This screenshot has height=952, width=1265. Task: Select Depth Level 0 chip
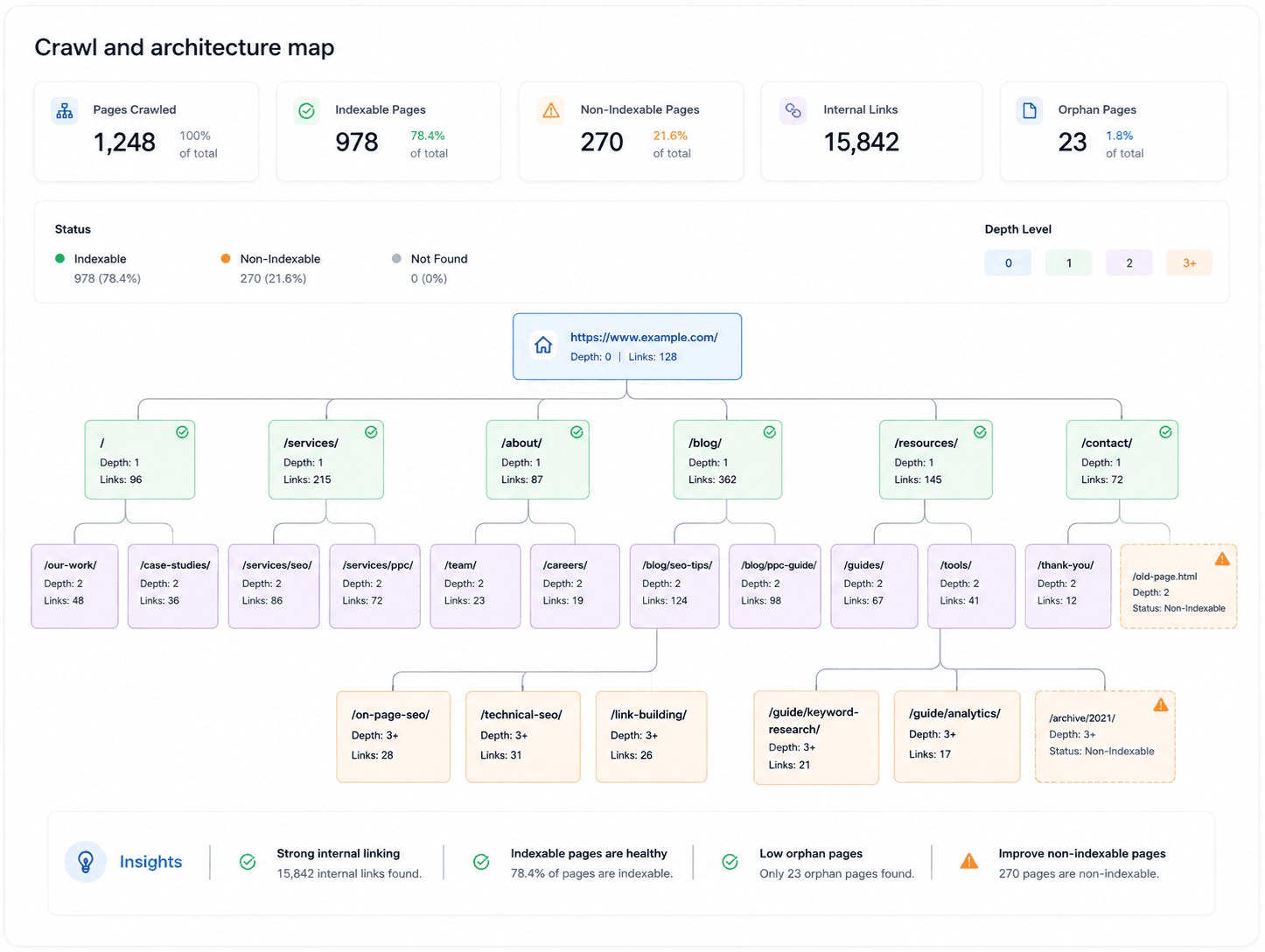1008,263
